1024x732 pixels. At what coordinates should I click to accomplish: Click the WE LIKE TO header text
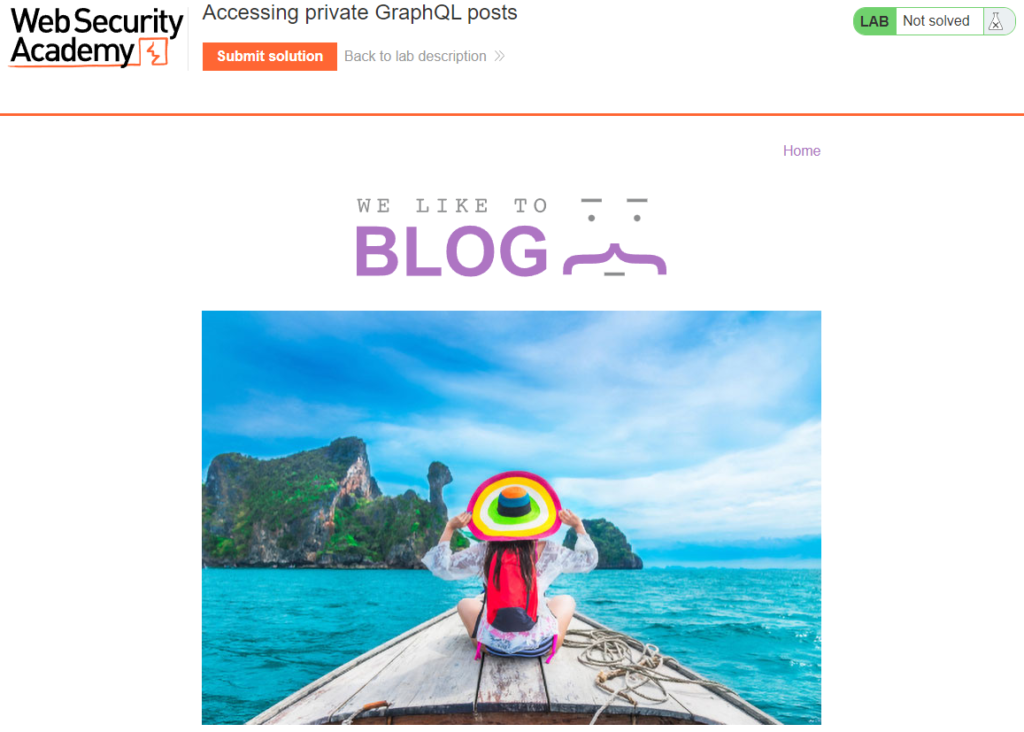[452, 206]
